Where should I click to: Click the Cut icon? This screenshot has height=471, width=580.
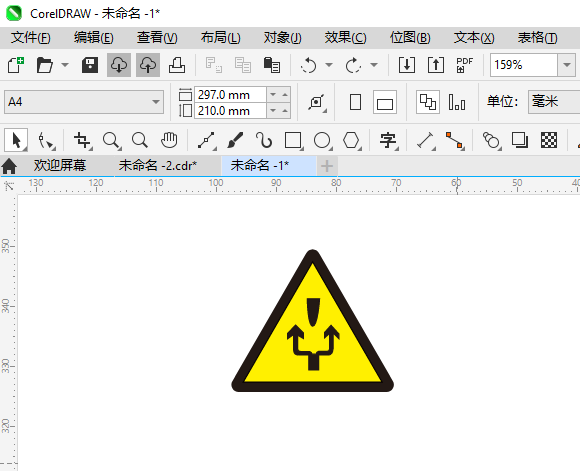214,65
